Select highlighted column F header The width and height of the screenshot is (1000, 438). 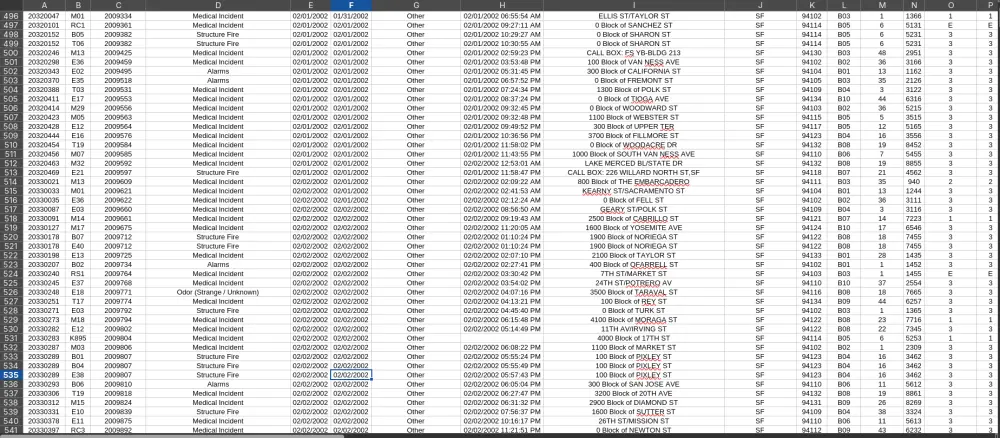pyautogui.click(x=351, y=5)
